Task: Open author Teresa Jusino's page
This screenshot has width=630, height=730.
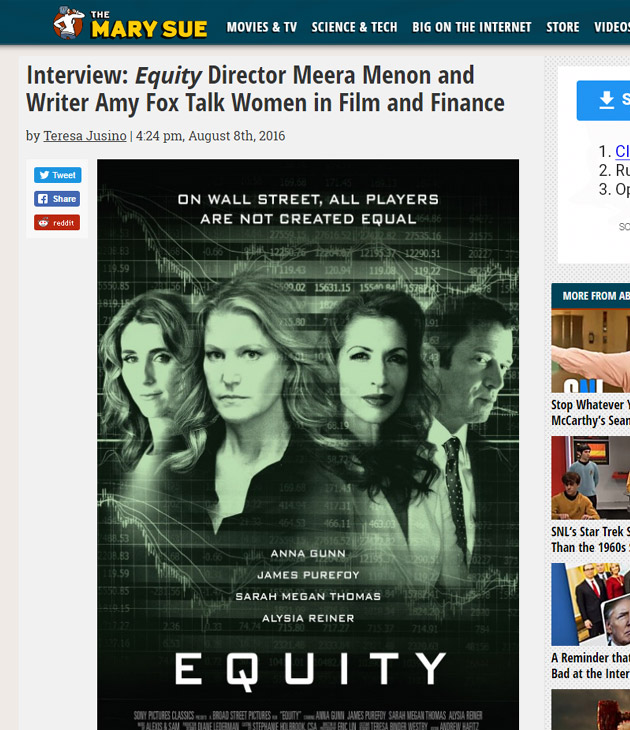Action: coord(85,135)
